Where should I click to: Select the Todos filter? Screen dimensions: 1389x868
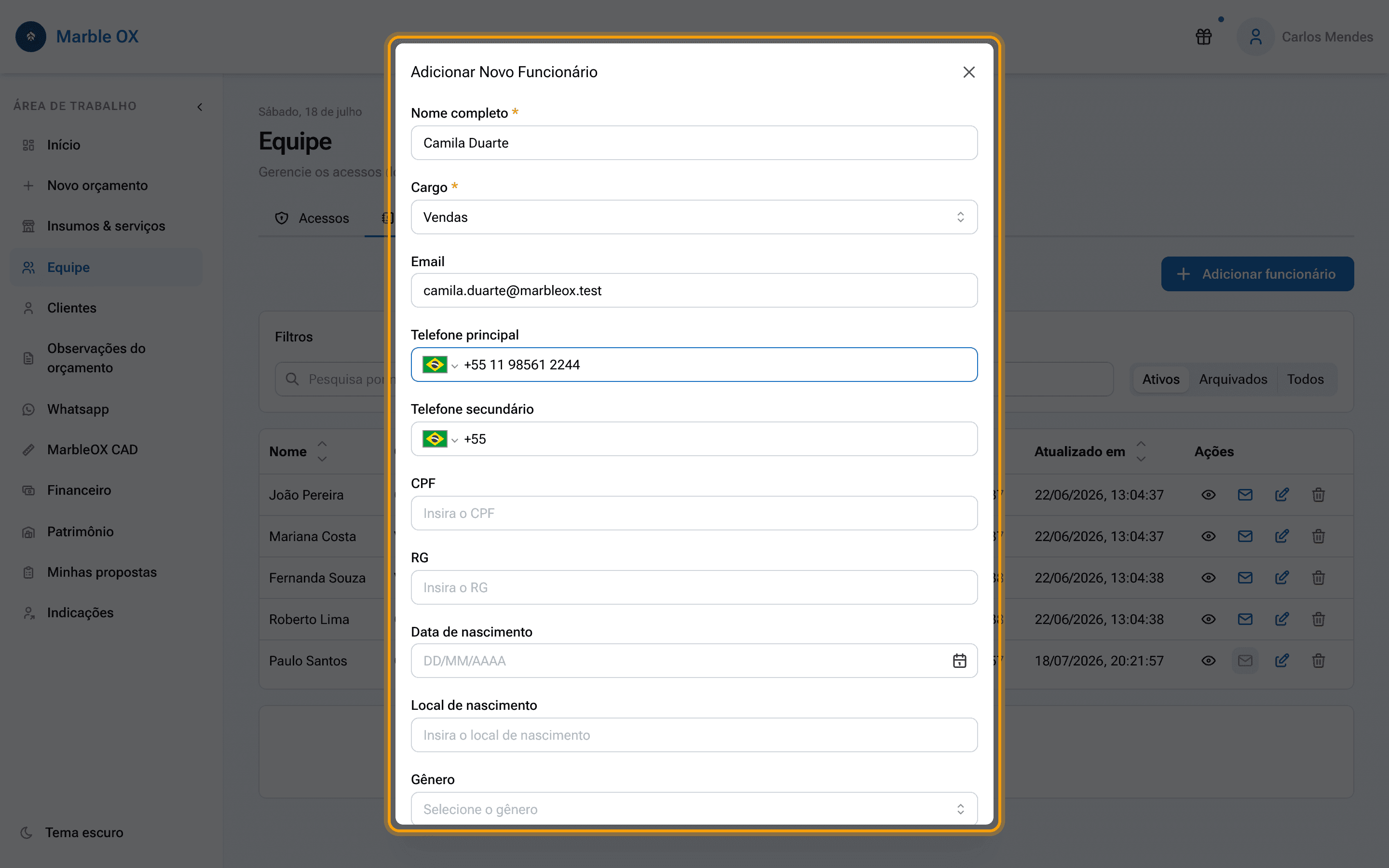[x=1305, y=380]
